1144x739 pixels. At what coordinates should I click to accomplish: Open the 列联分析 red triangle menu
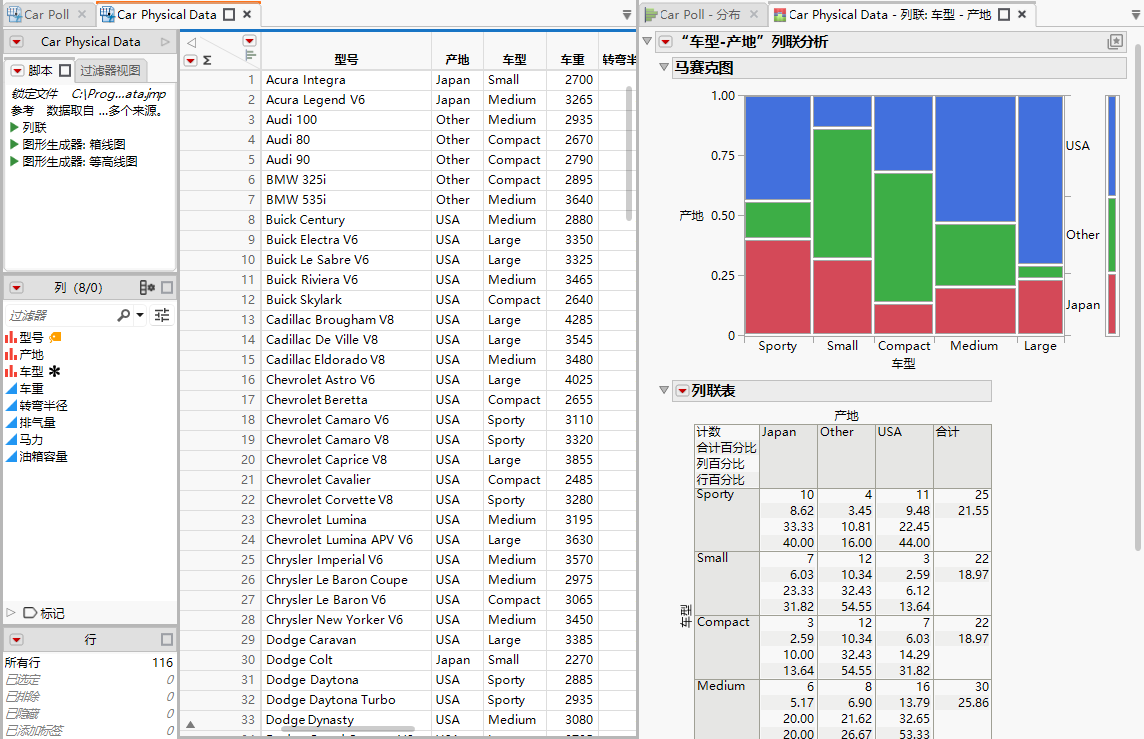pos(665,42)
